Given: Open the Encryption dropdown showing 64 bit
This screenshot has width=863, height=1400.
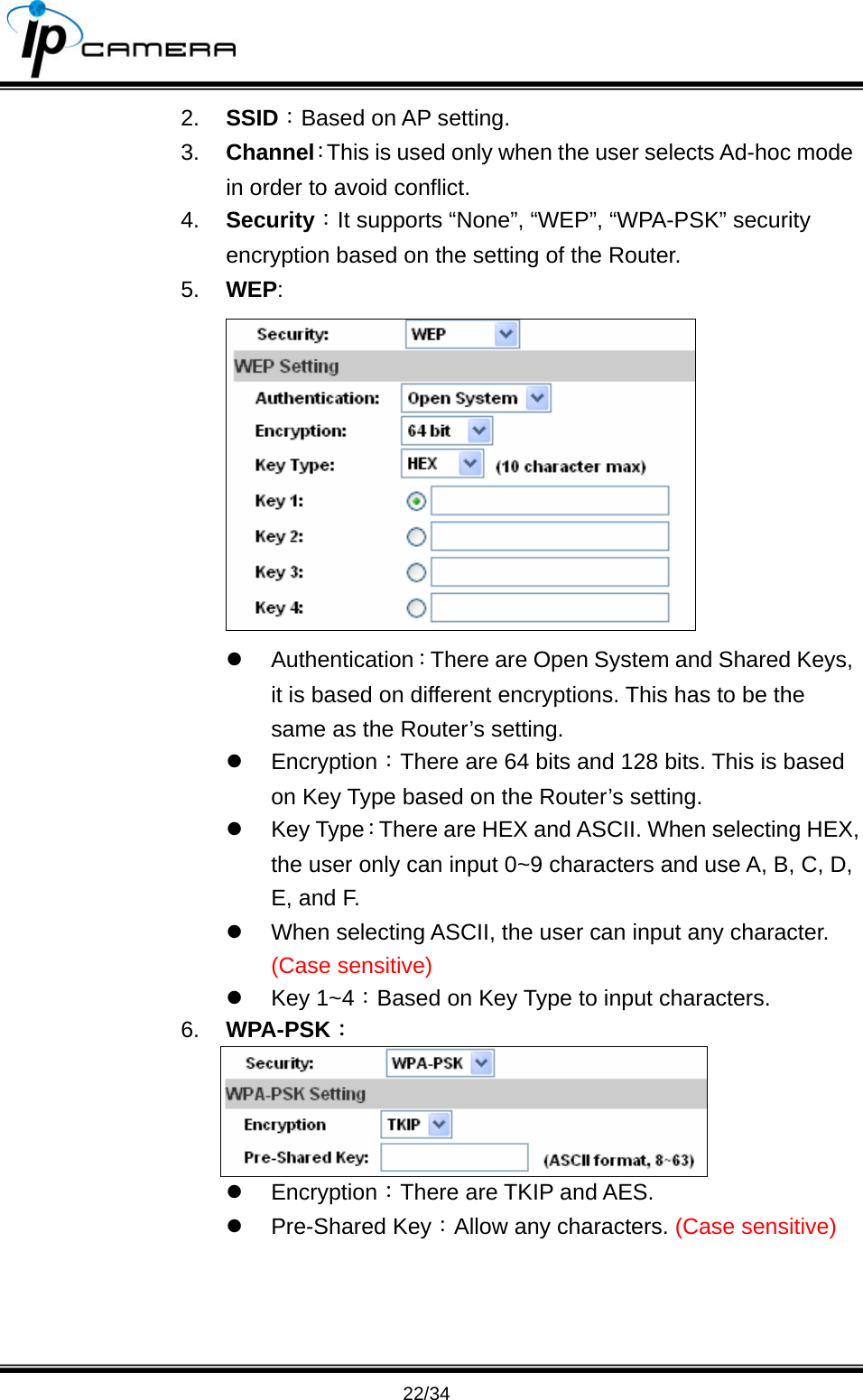Looking at the screenshot, I should coord(445,431).
